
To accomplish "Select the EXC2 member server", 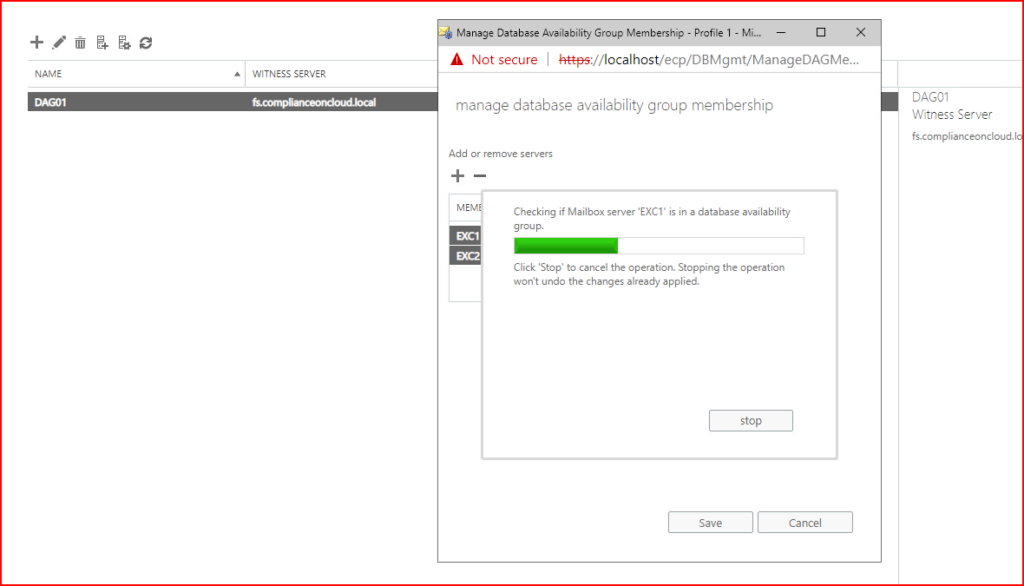I will [x=467, y=256].
